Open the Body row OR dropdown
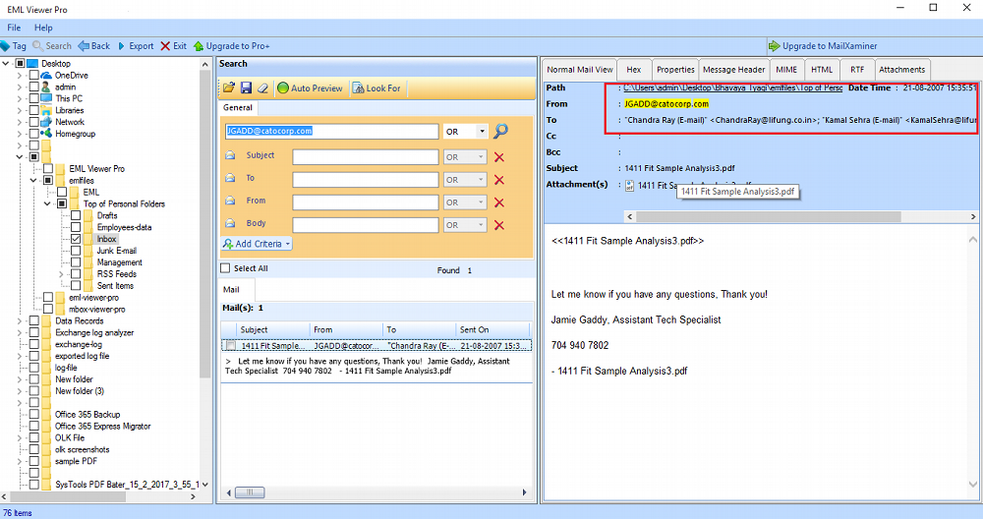The height and width of the screenshot is (519, 983). pyautogui.click(x=481, y=225)
